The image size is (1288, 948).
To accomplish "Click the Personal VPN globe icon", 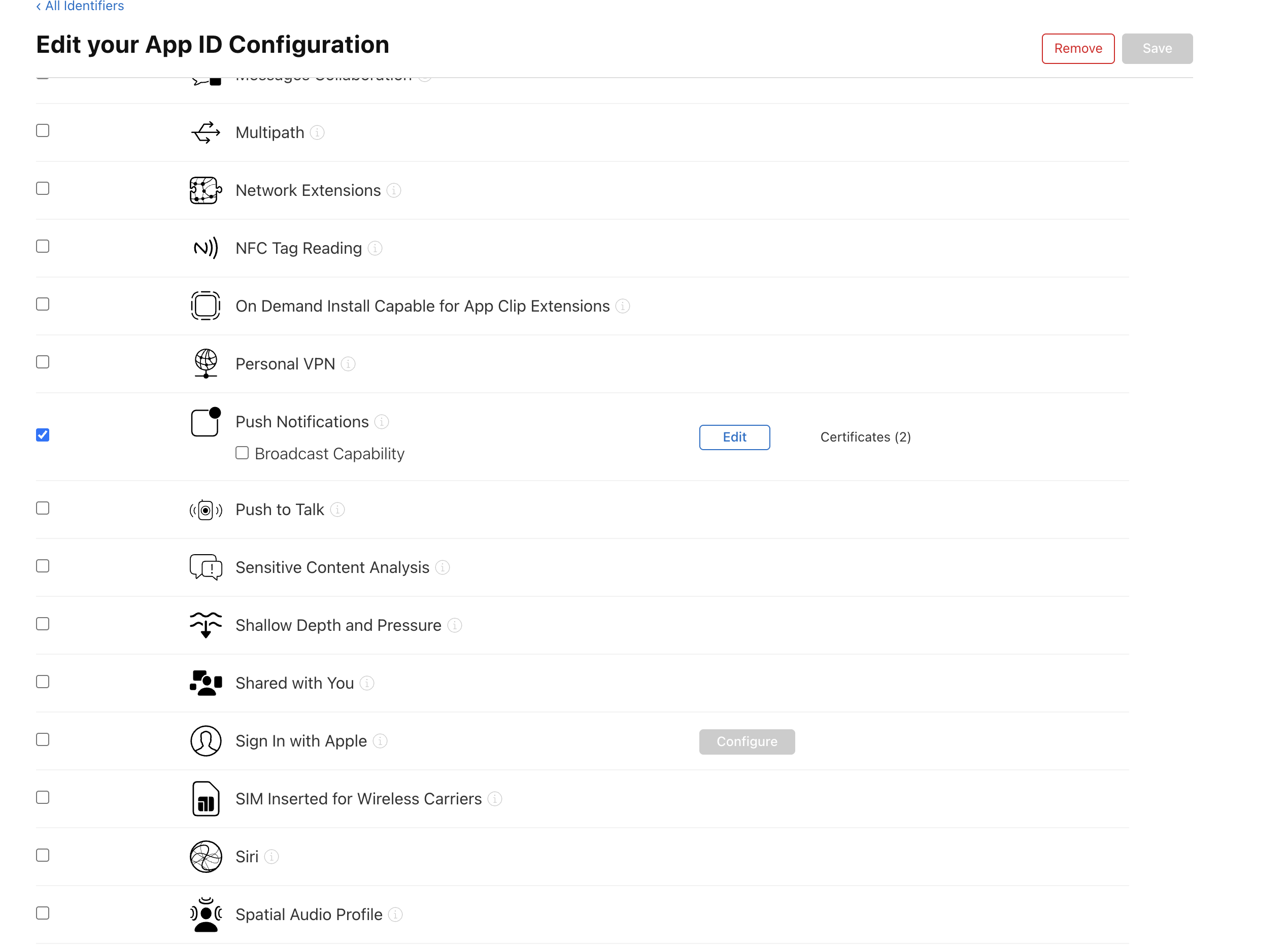I will (x=206, y=364).
